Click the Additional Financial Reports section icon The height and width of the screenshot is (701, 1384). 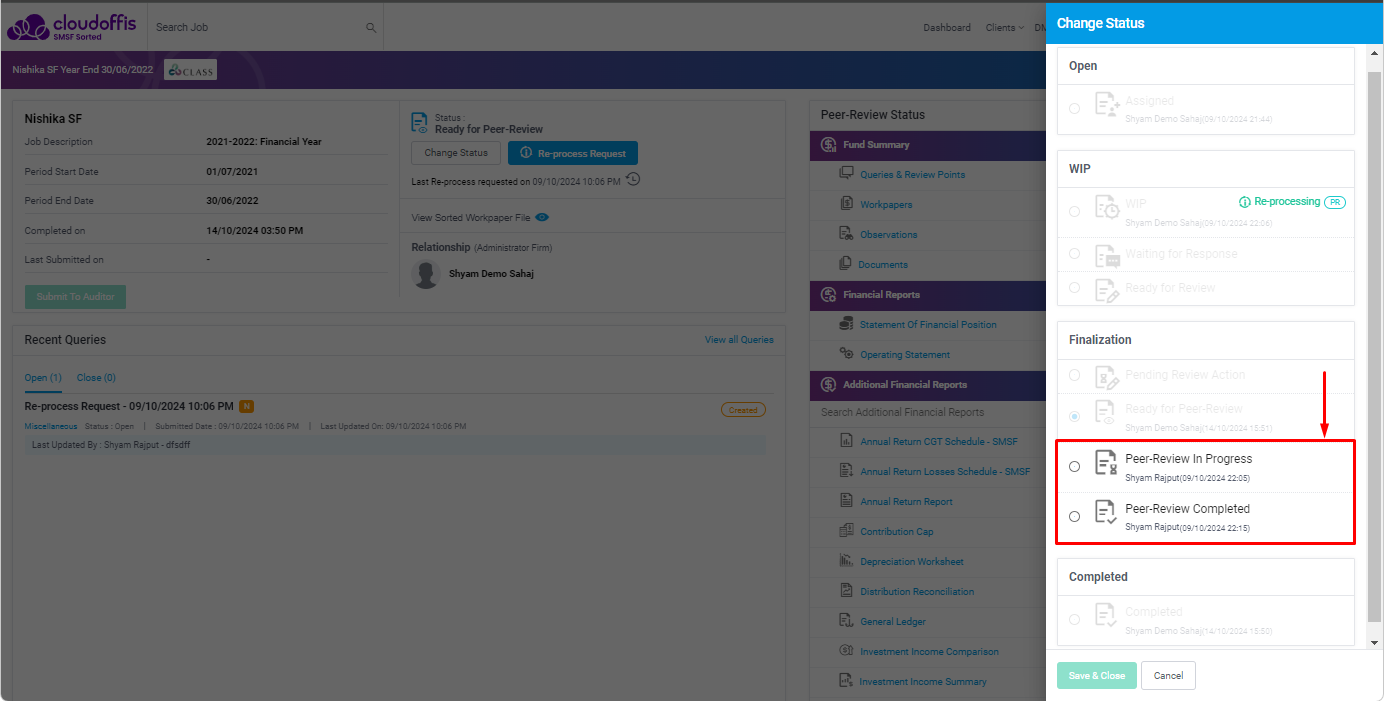pos(829,385)
